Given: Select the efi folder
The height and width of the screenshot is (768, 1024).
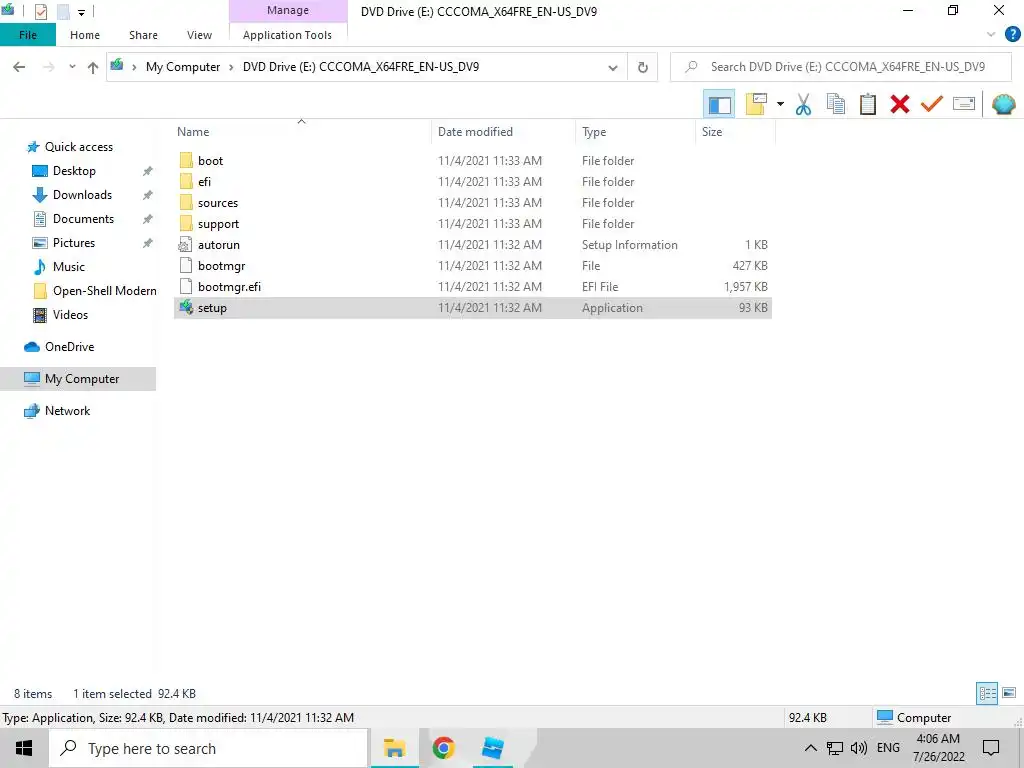Looking at the screenshot, I should [473, 182].
